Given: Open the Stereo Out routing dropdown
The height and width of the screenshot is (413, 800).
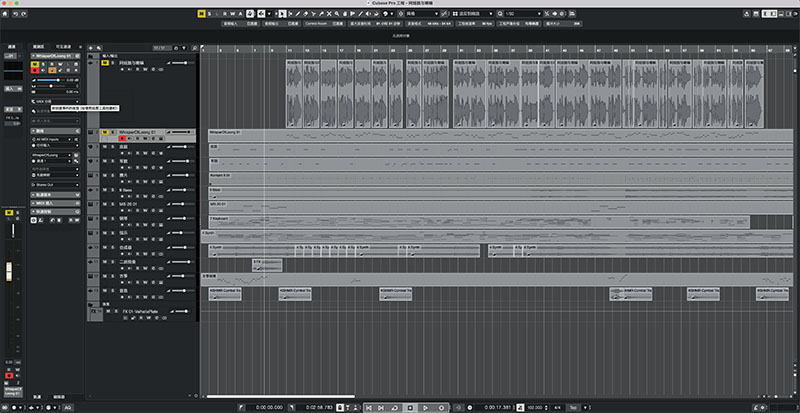Looking at the screenshot, I should 55,184.
